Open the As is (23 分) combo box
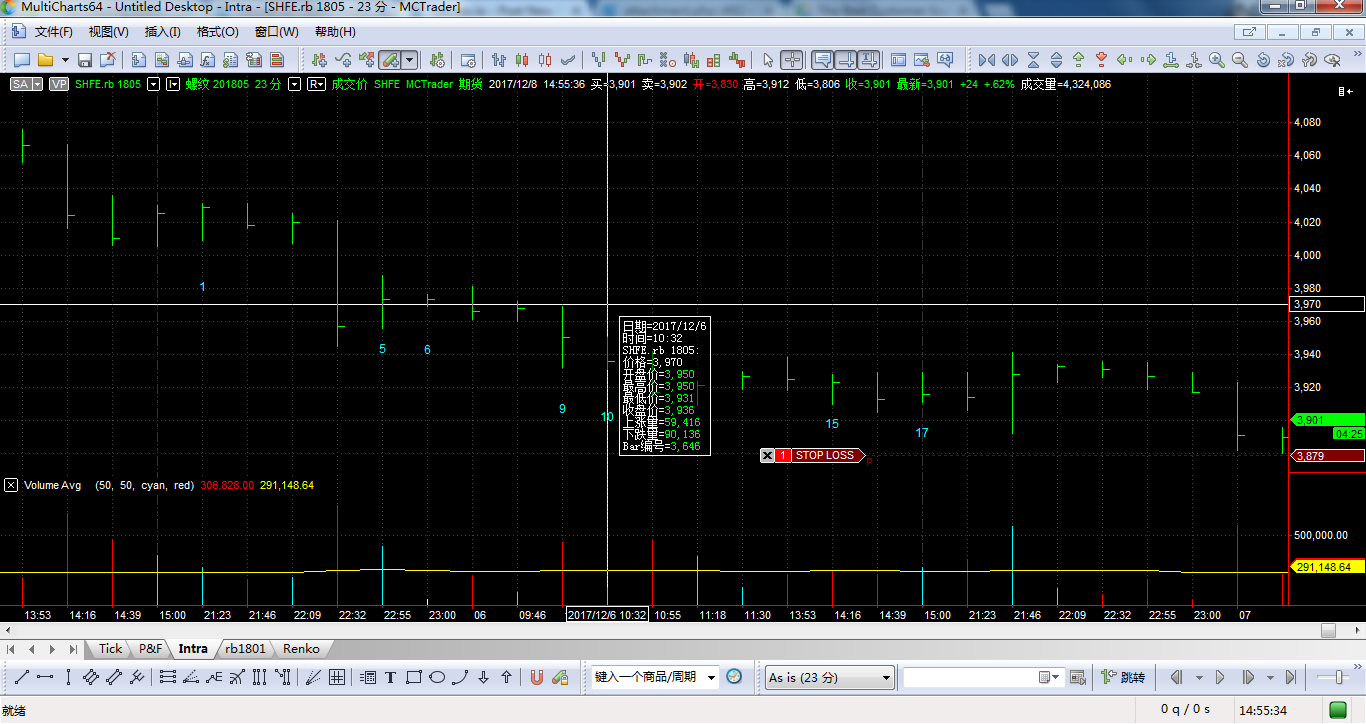 828,678
